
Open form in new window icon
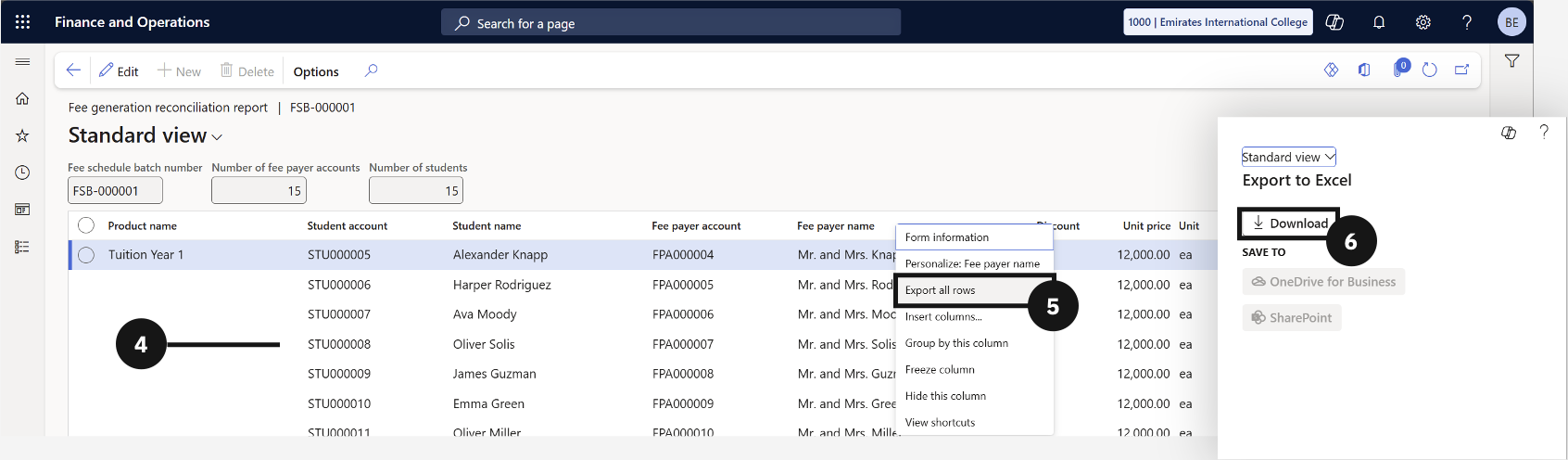[1462, 70]
